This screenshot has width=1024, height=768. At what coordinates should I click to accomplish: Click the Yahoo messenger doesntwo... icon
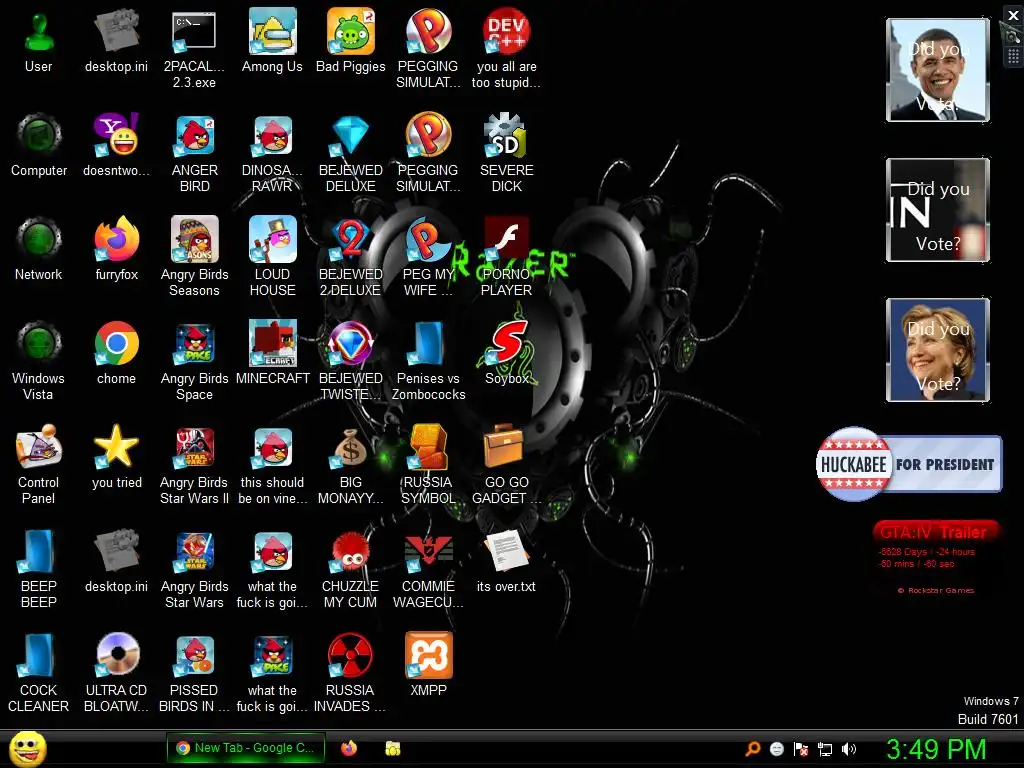116,145
